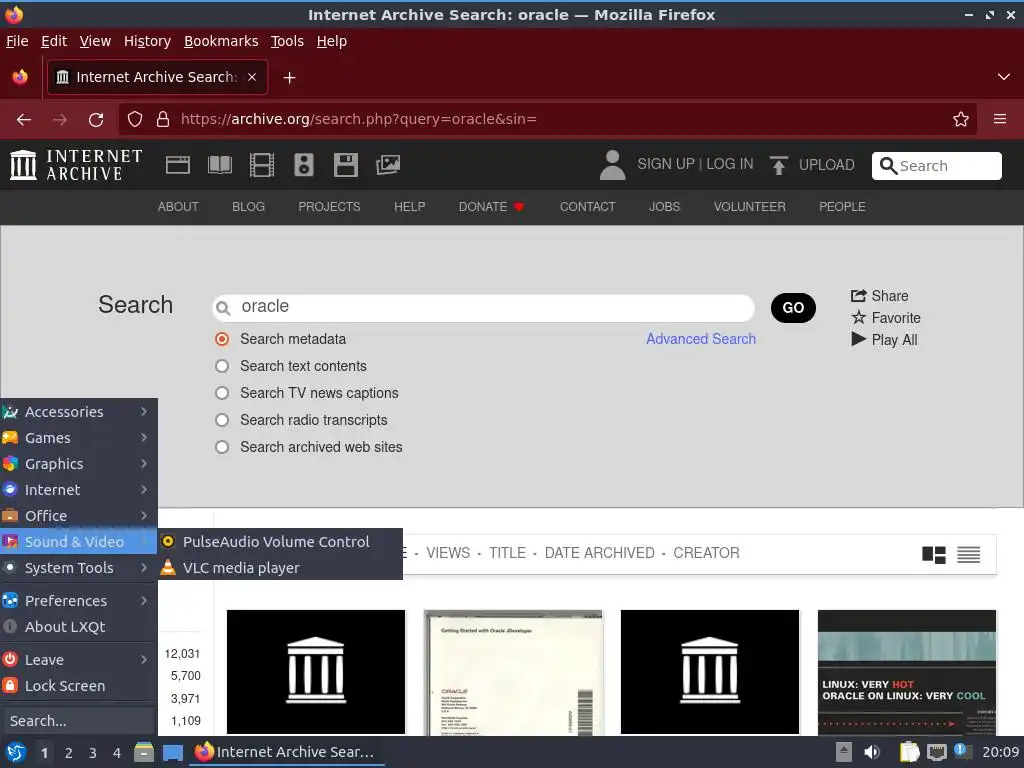Open the History menu

pyautogui.click(x=147, y=41)
